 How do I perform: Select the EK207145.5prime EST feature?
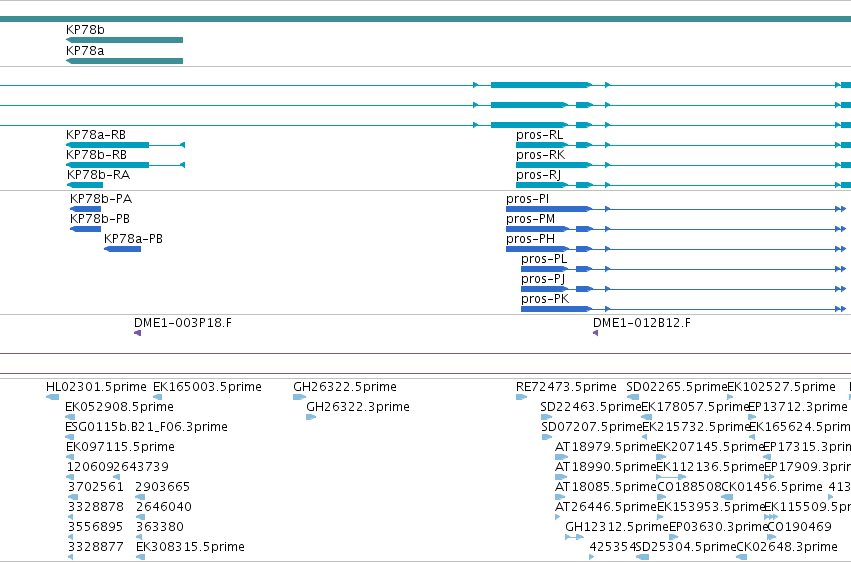tap(661, 457)
